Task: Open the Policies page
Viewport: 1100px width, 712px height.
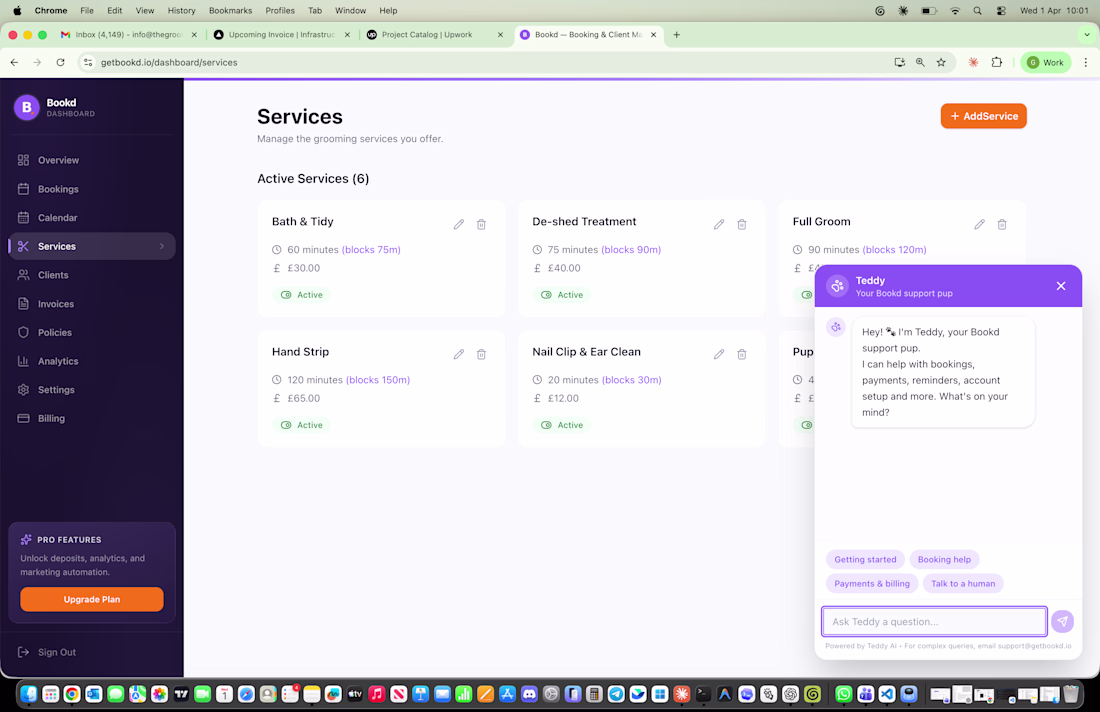Action: coord(92,333)
